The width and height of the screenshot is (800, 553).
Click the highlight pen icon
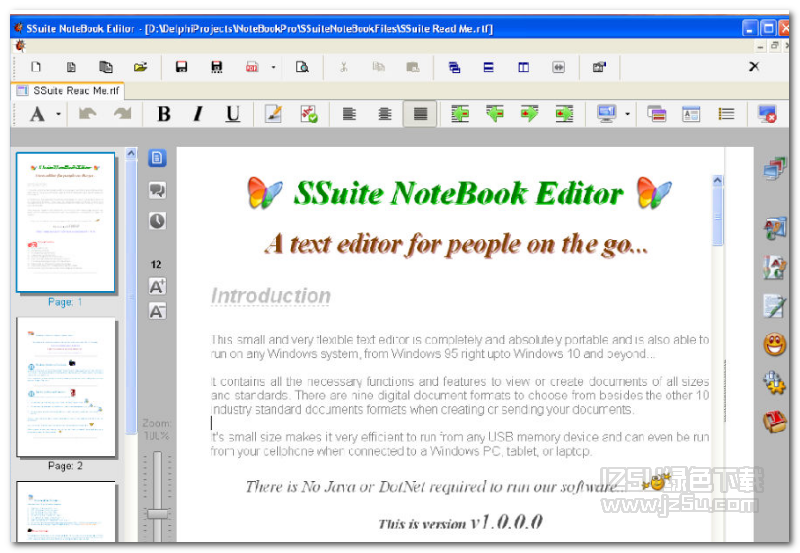tap(273, 114)
